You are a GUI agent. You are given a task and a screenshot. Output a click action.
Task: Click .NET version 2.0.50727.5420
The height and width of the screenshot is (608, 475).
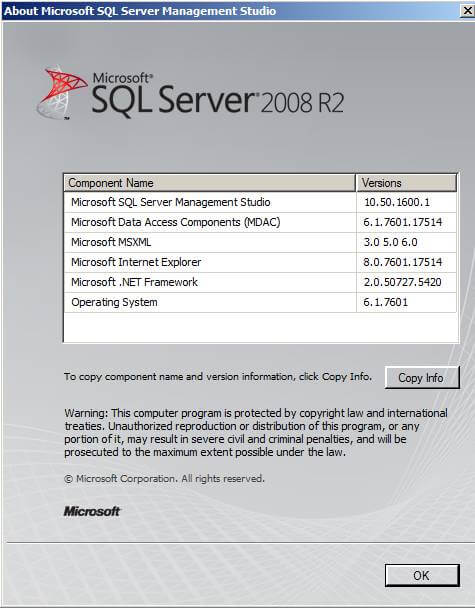pos(402,282)
